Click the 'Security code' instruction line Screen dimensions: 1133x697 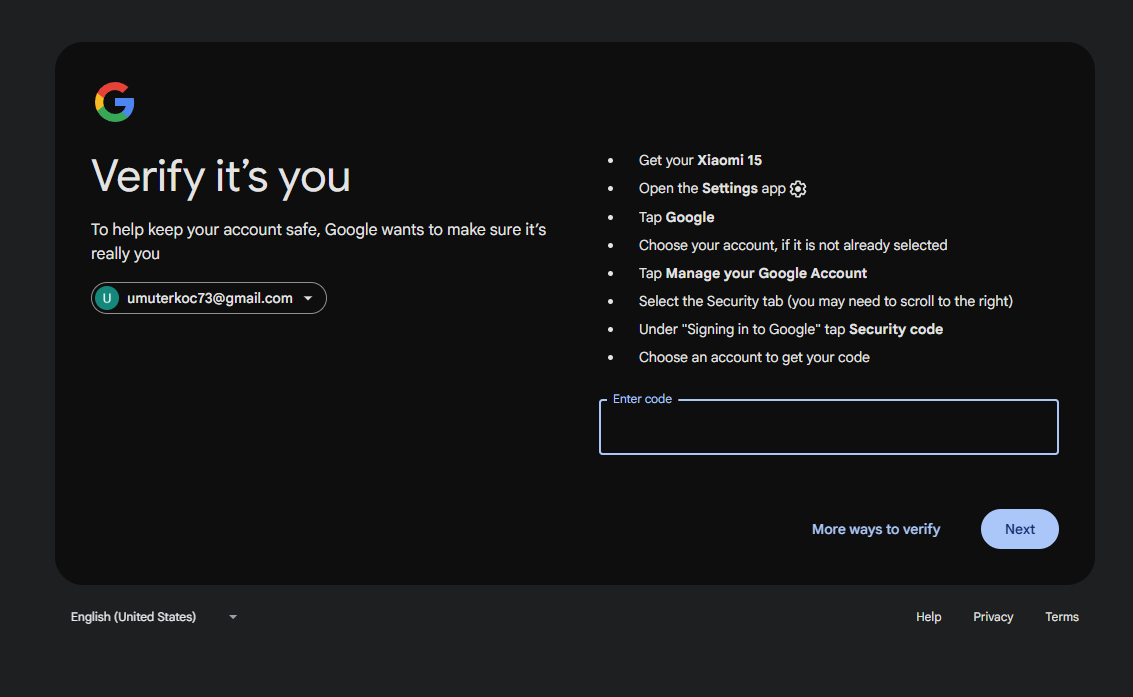click(790, 329)
